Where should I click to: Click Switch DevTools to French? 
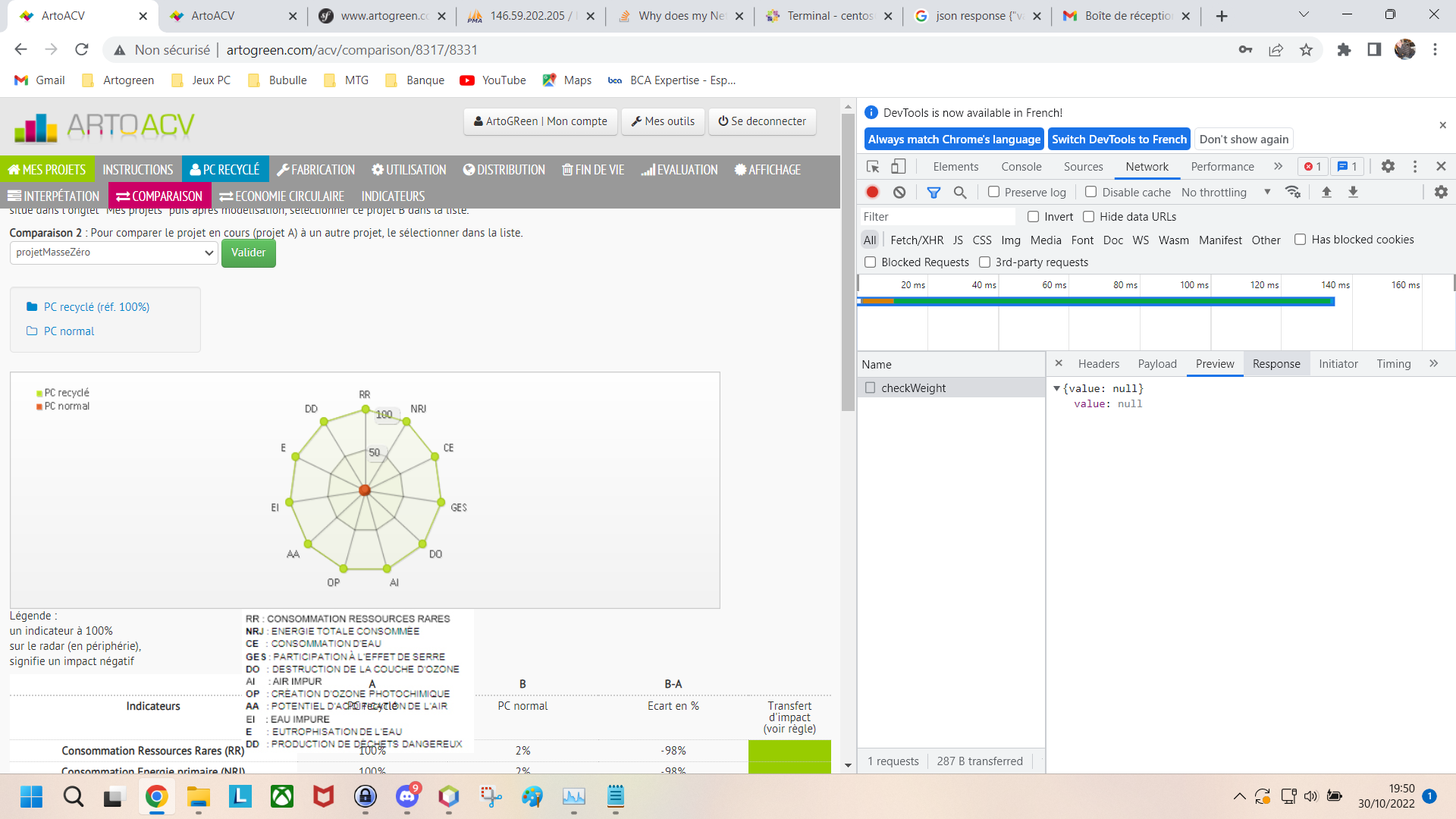coord(1119,139)
